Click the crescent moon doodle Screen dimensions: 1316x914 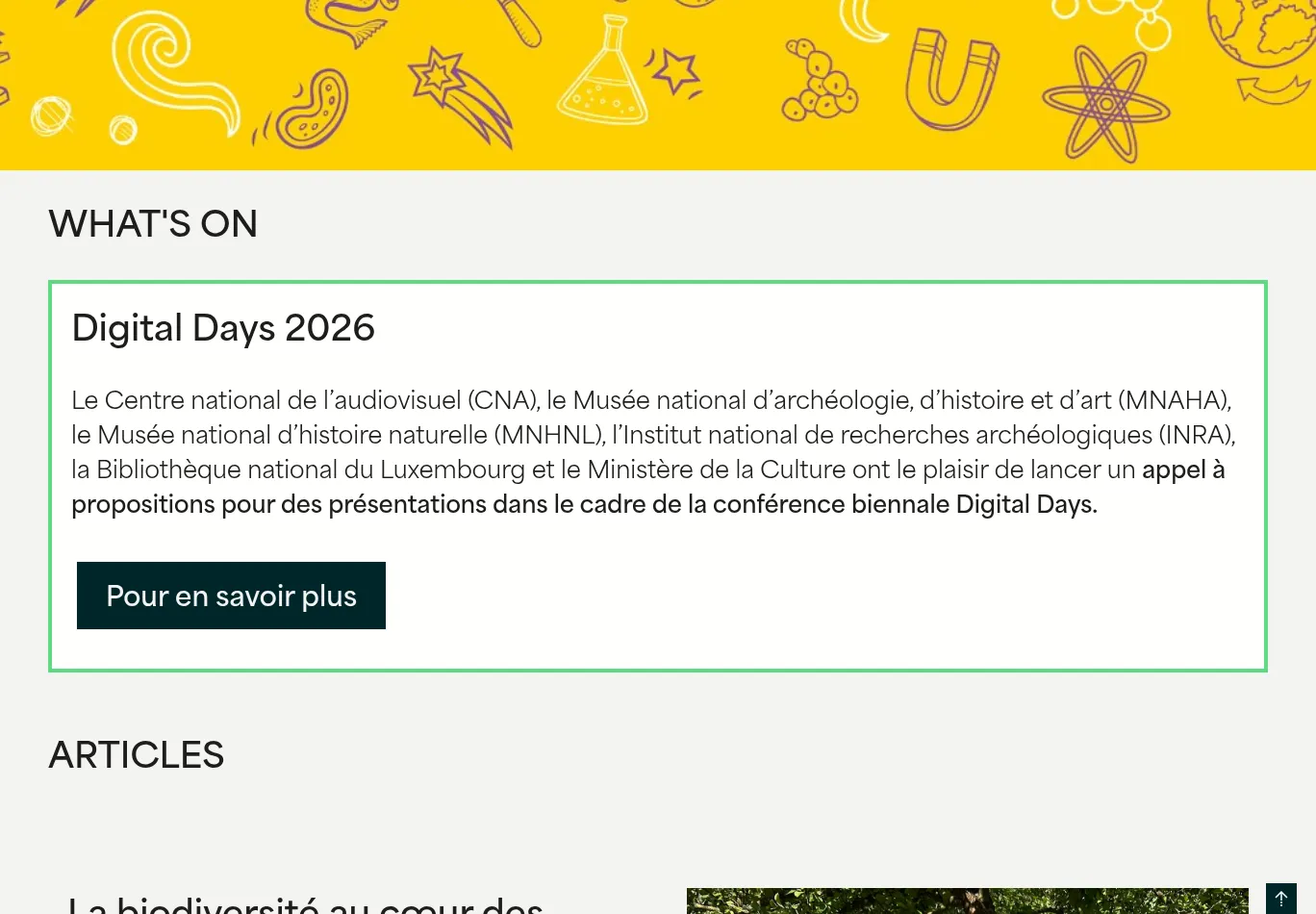coord(862,21)
